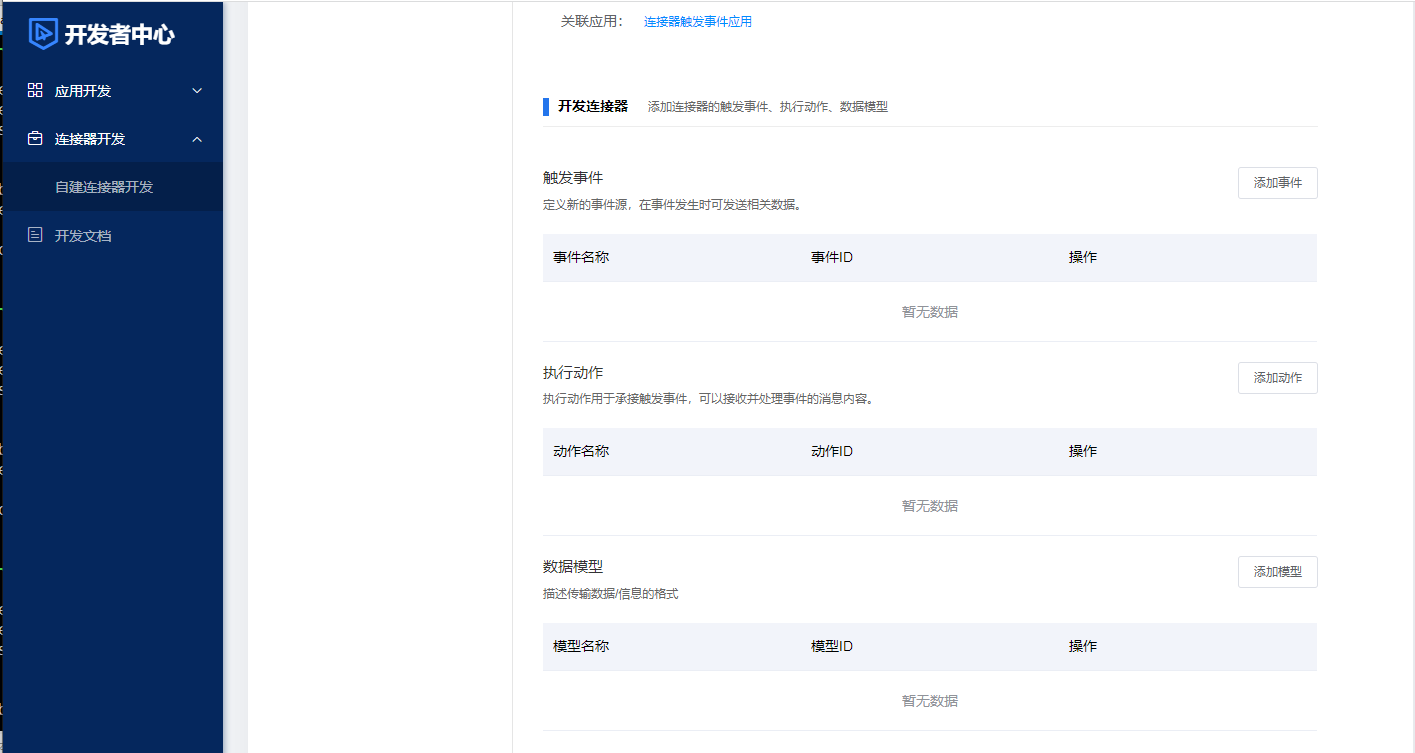Click the 描述传输数据/信息的格式 description
1415x753 pixels.
coord(611,594)
